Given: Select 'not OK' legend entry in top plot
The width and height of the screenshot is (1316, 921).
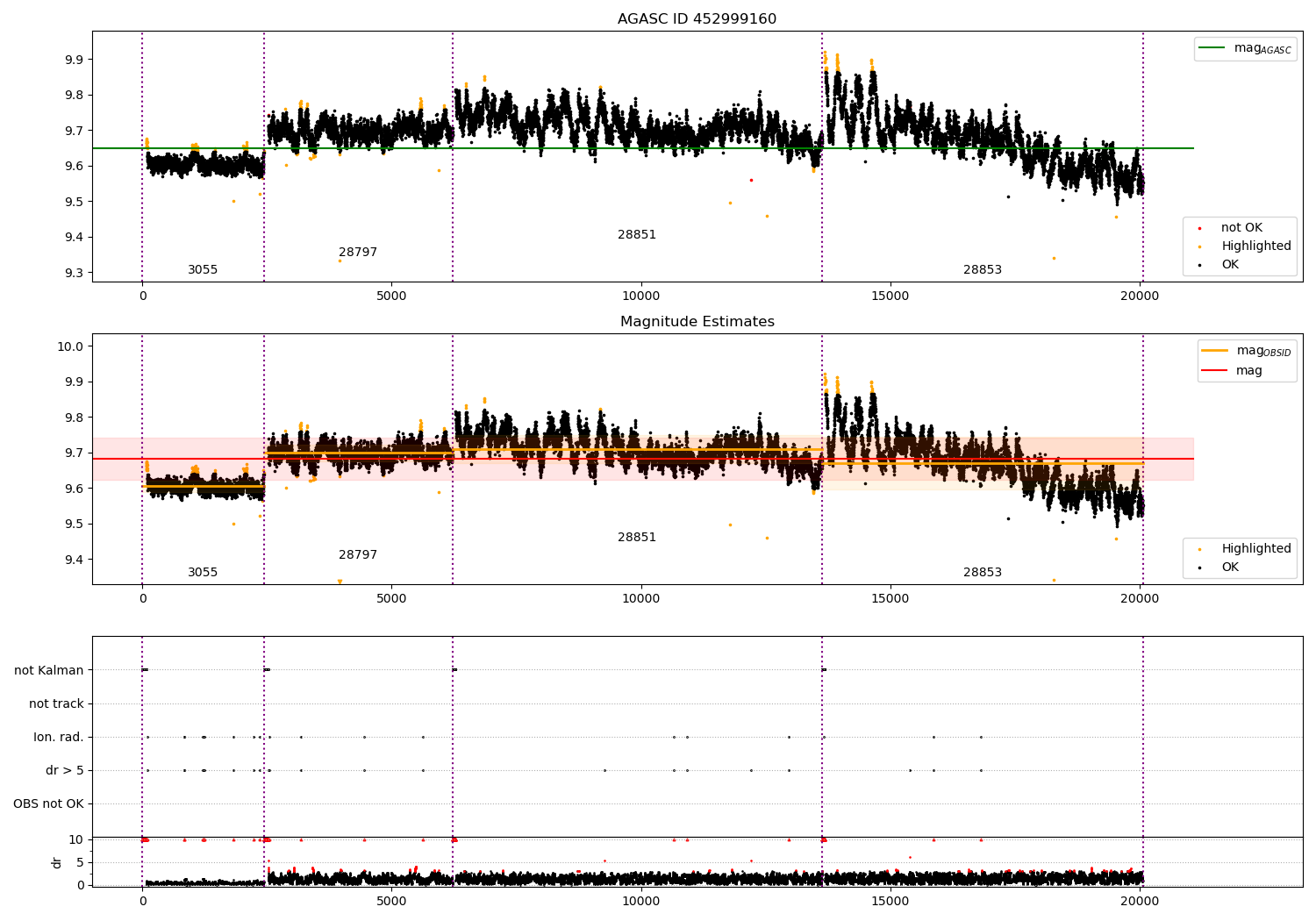Looking at the screenshot, I should tap(1241, 228).
